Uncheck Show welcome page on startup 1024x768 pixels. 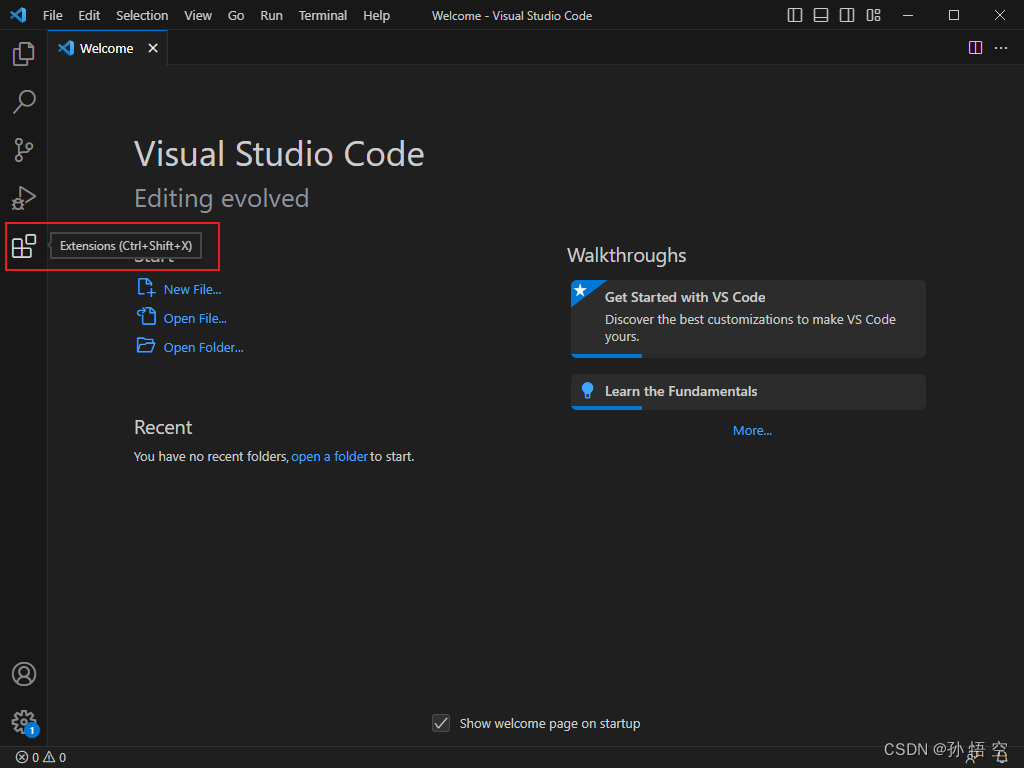pos(441,723)
